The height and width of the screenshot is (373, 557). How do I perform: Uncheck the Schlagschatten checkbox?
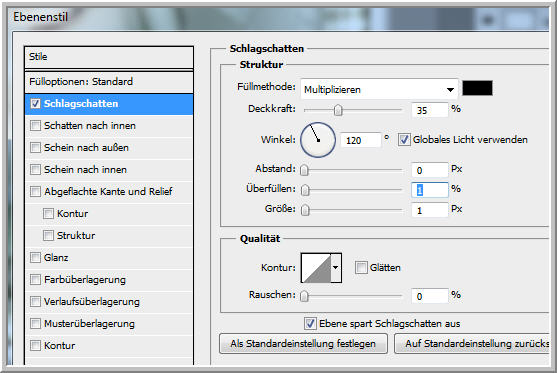point(35,104)
